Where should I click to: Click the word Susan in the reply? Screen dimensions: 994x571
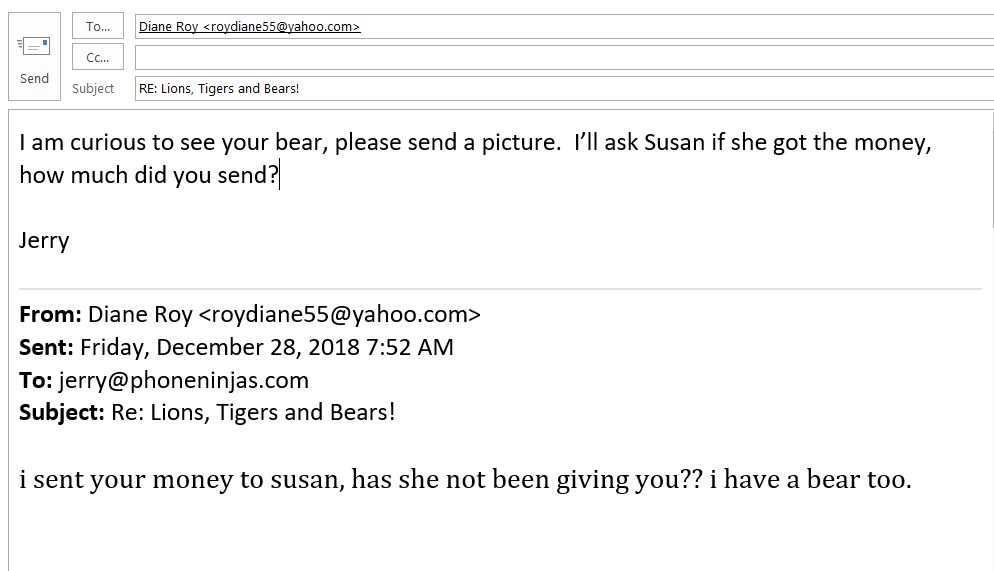(x=674, y=143)
